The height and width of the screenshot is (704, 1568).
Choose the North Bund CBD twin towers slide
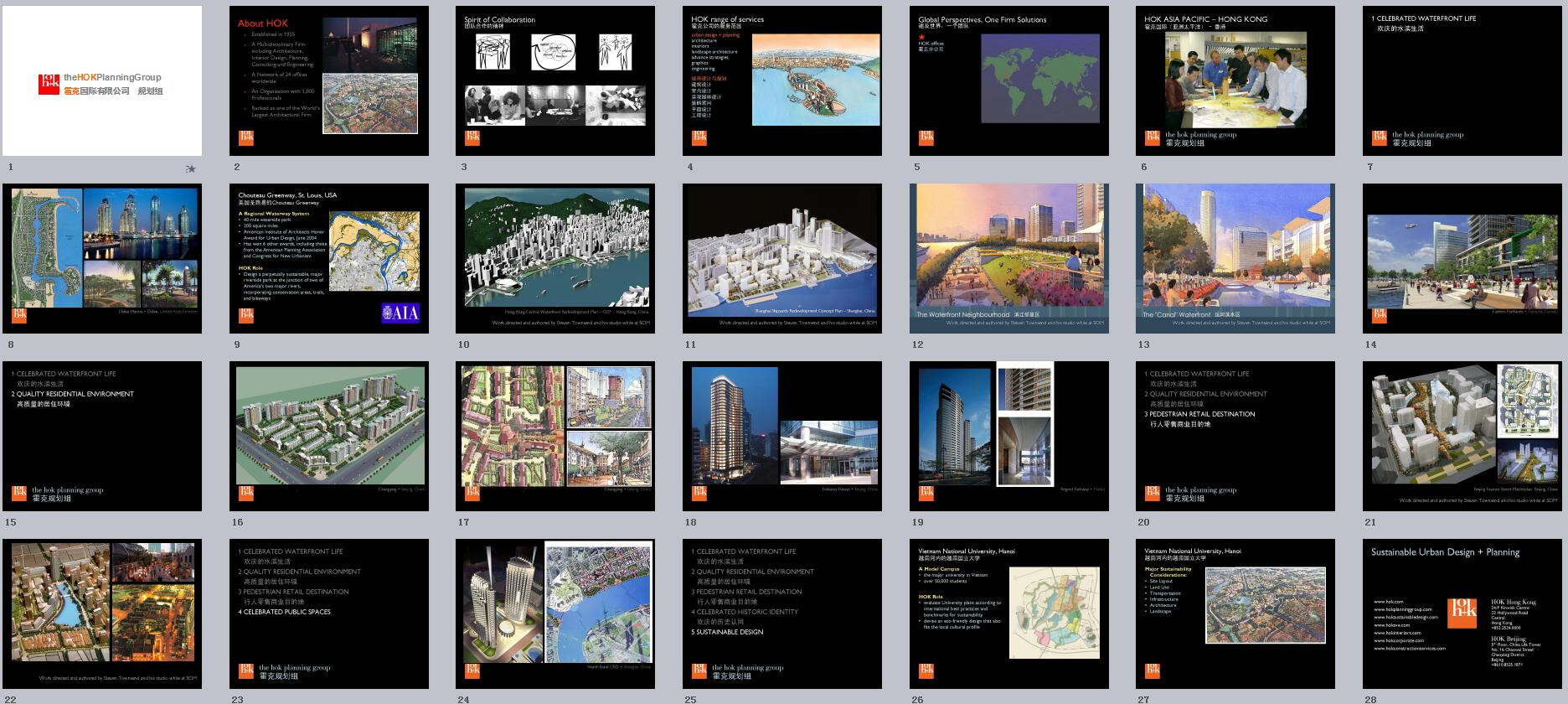point(555,614)
